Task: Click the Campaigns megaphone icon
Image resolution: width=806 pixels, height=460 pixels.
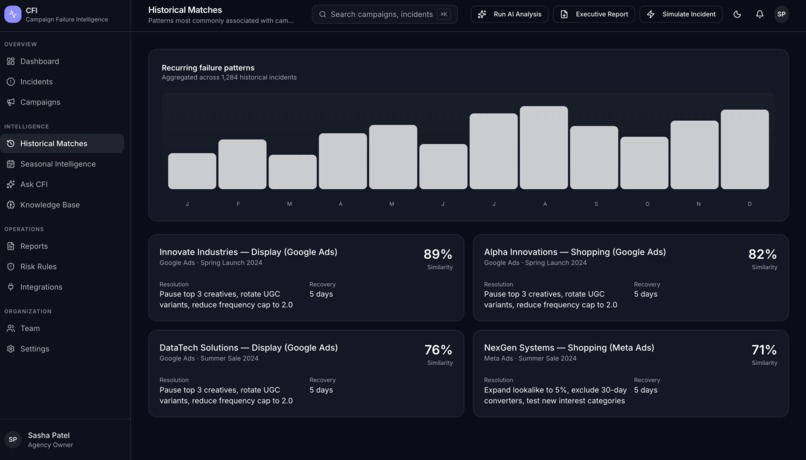Action: click(11, 102)
